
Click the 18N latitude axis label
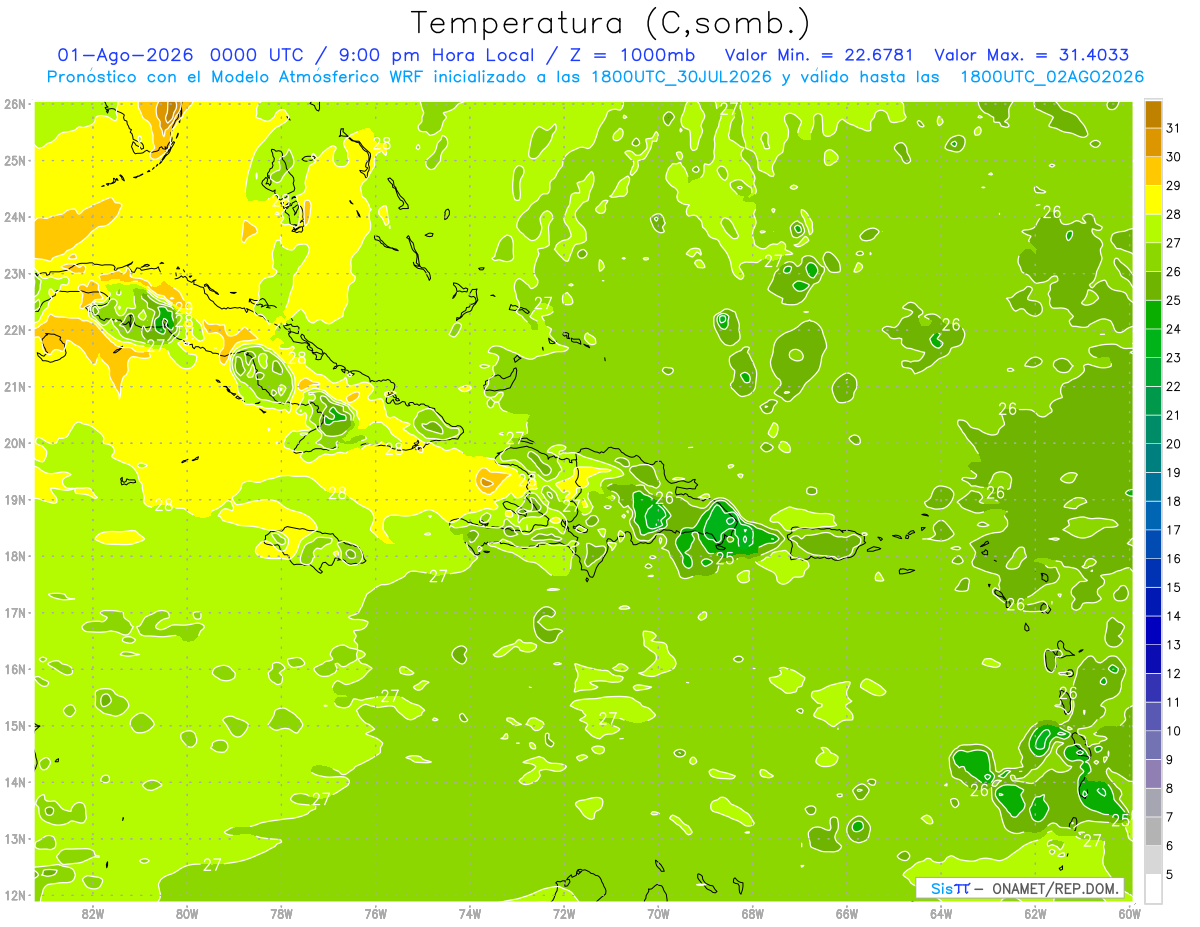[x=15, y=556]
